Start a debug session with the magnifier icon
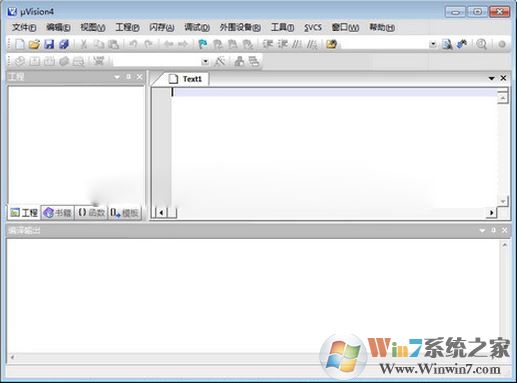 (x=482, y=44)
